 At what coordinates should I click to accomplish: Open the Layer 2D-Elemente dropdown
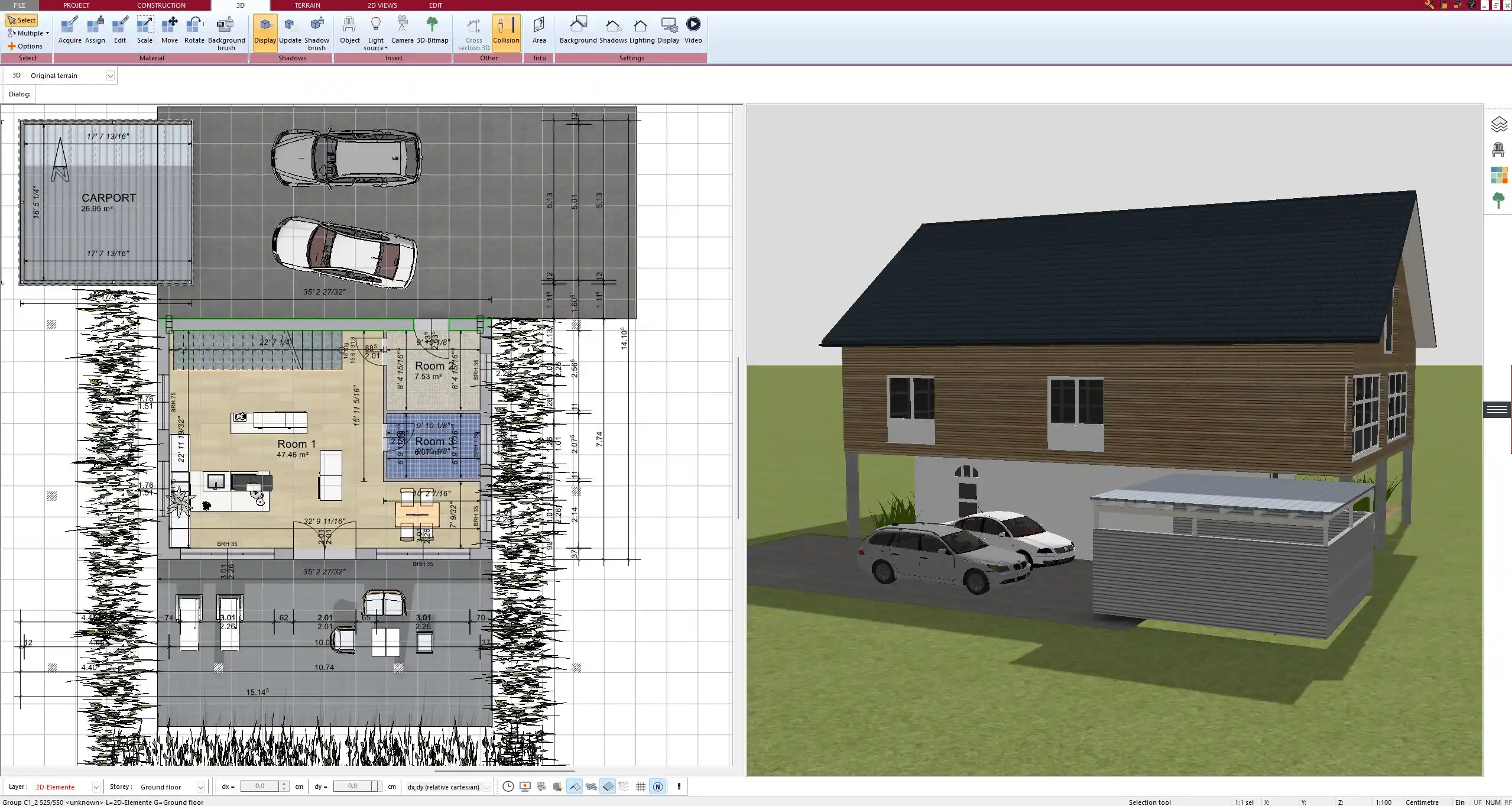pyautogui.click(x=96, y=787)
